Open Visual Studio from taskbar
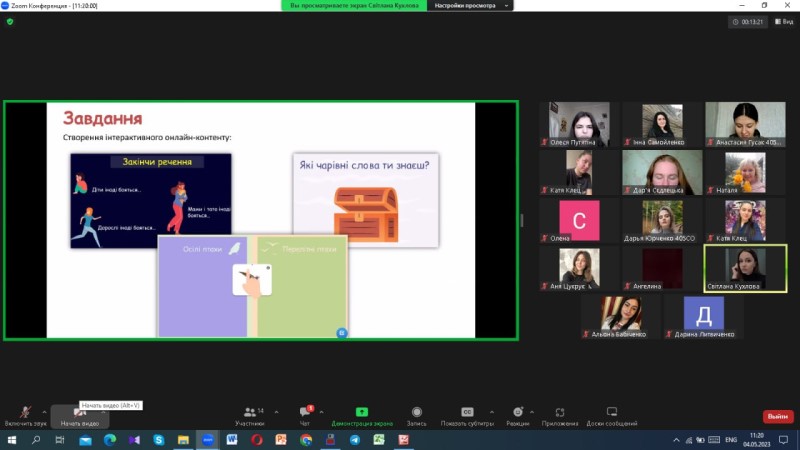This screenshot has height=450, width=800. pyautogui.click(x=134, y=440)
